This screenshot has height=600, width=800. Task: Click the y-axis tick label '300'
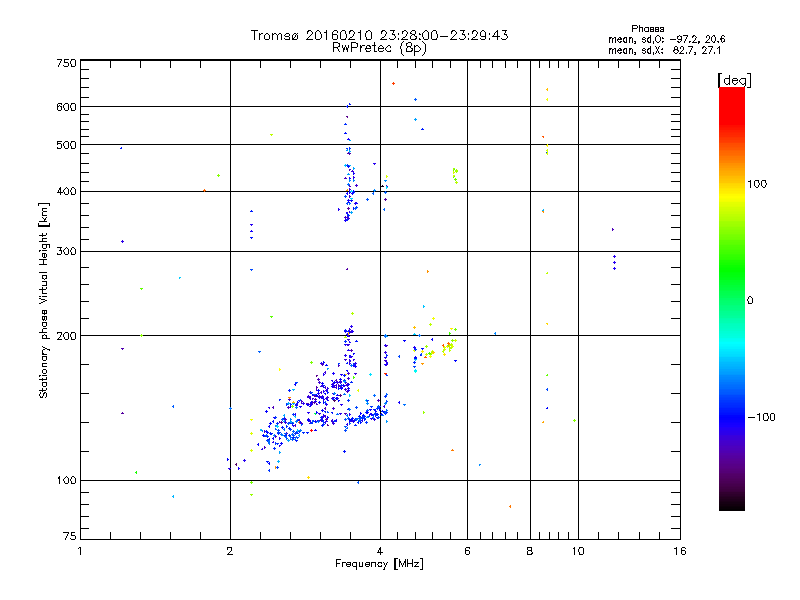[x=66, y=252]
